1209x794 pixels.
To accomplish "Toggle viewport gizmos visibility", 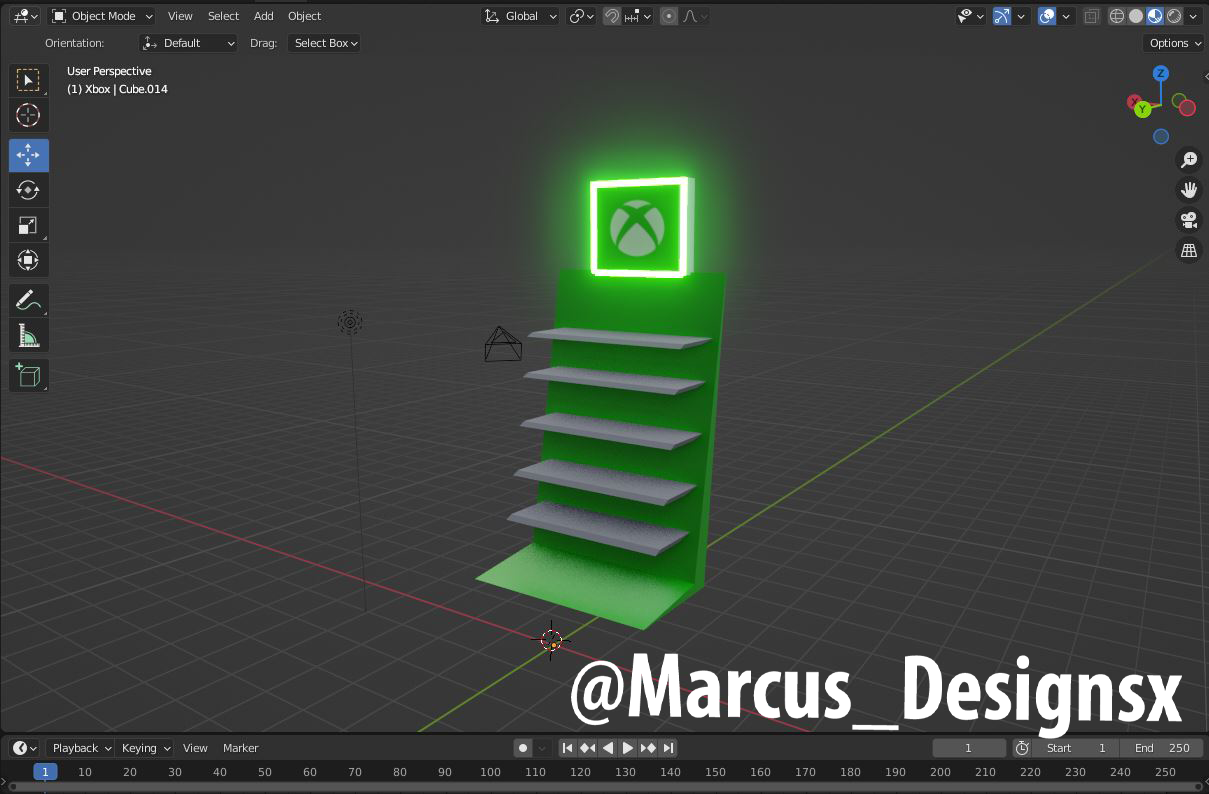I will pyautogui.click(x=1001, y=16).
